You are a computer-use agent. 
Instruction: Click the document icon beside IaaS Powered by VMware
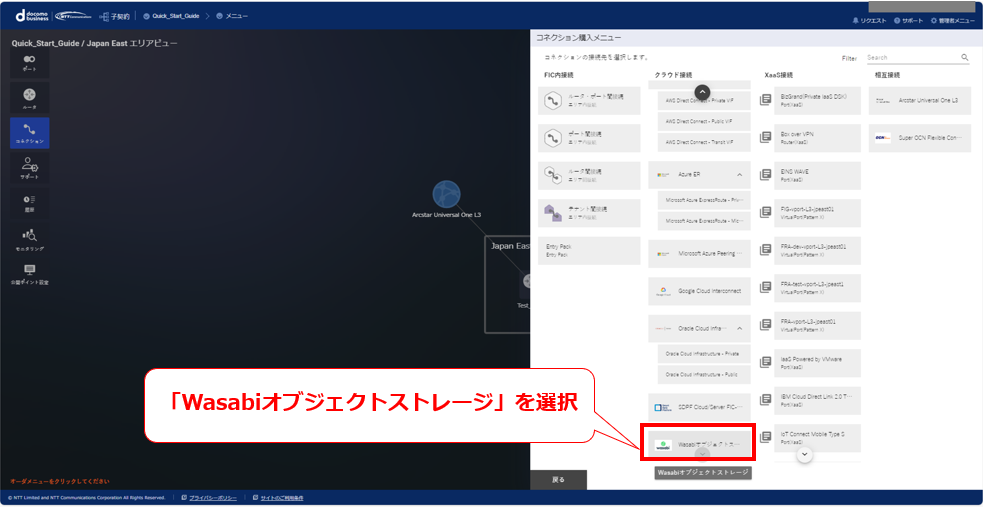pyautogui.click(x=765, y=362)
